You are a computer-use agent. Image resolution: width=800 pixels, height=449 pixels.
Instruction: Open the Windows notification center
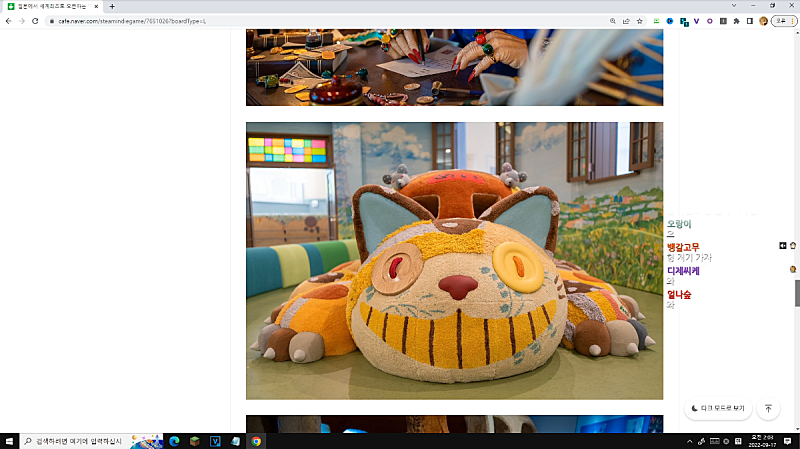pos(788,441)
